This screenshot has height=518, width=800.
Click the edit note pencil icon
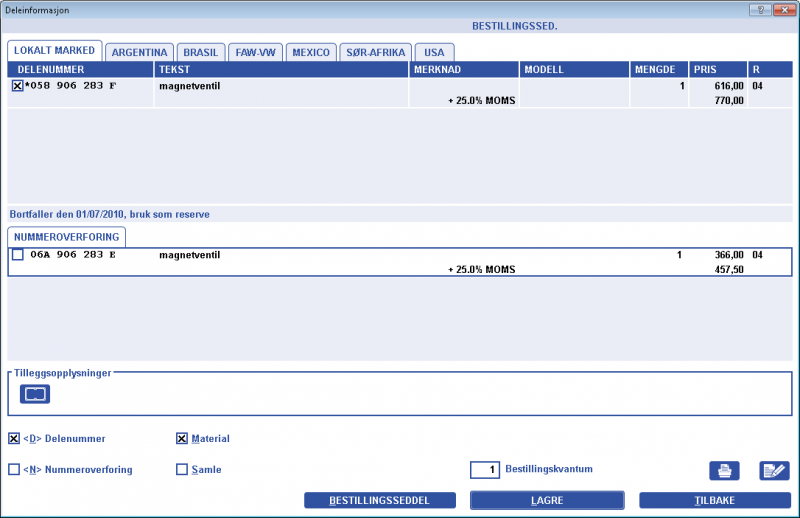(x=773, y=471)
